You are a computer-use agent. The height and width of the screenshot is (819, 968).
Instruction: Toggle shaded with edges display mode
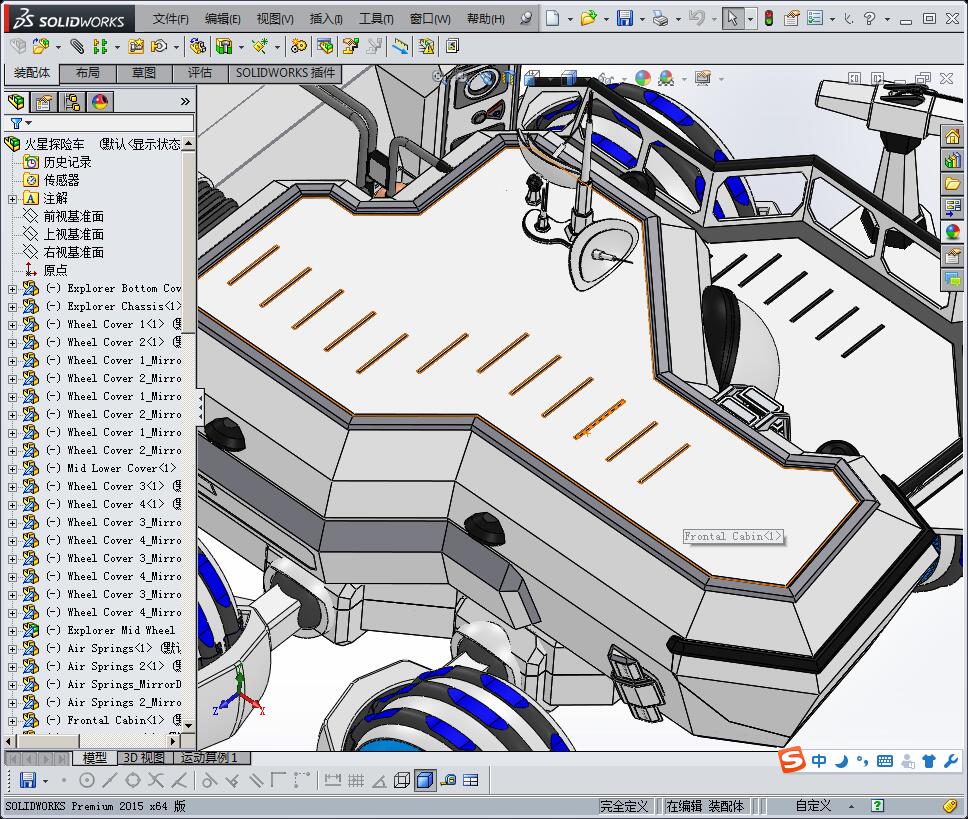tap(424, 780)
